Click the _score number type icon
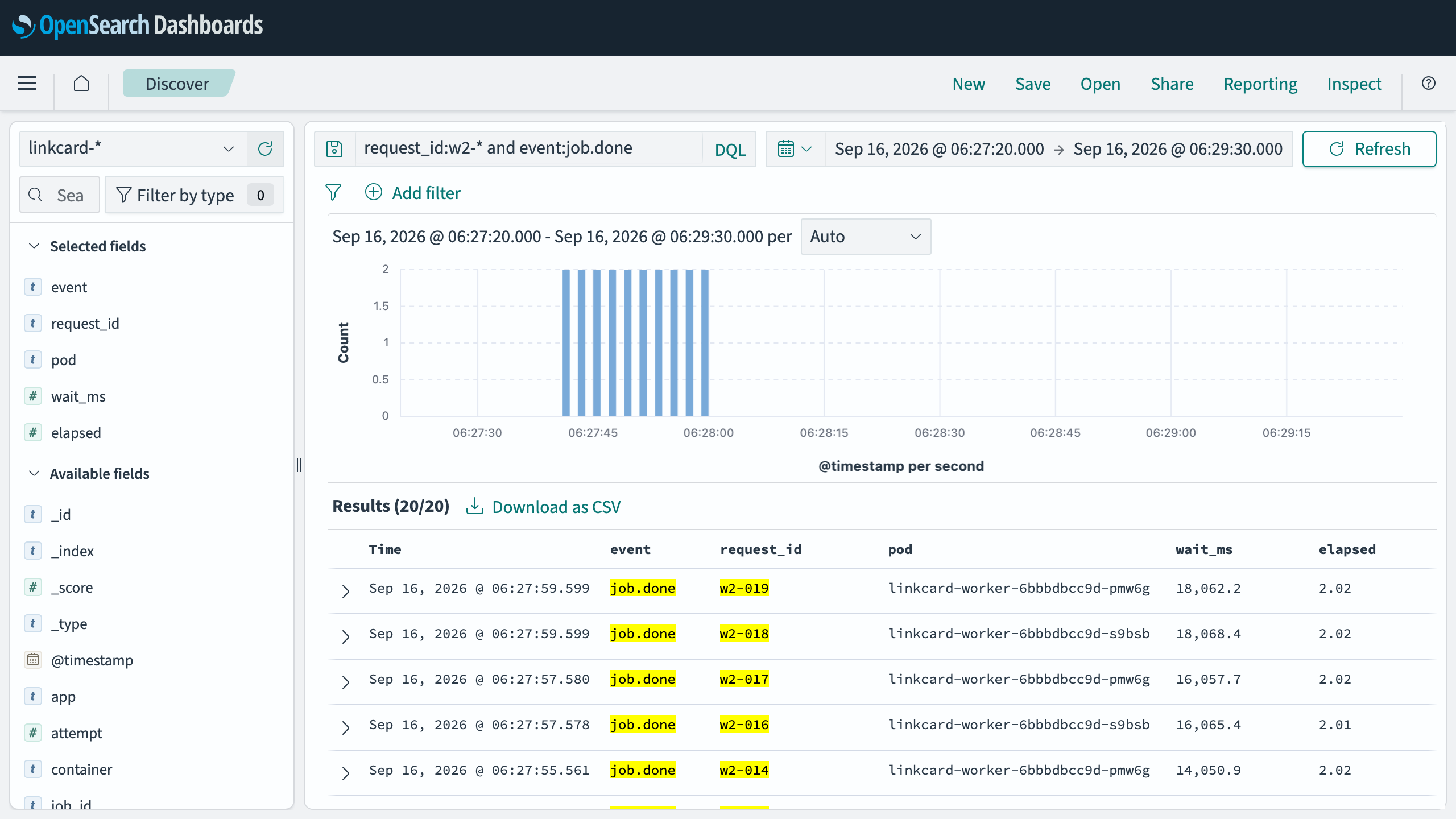This screenshot has width=1456, height=819. [x=33, y=587]
